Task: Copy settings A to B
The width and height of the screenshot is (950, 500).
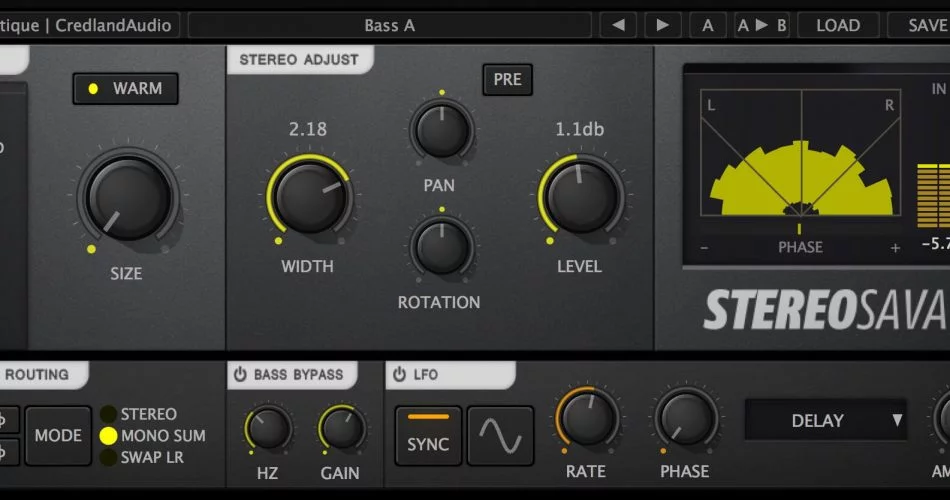Action: (x=762, y=25)
